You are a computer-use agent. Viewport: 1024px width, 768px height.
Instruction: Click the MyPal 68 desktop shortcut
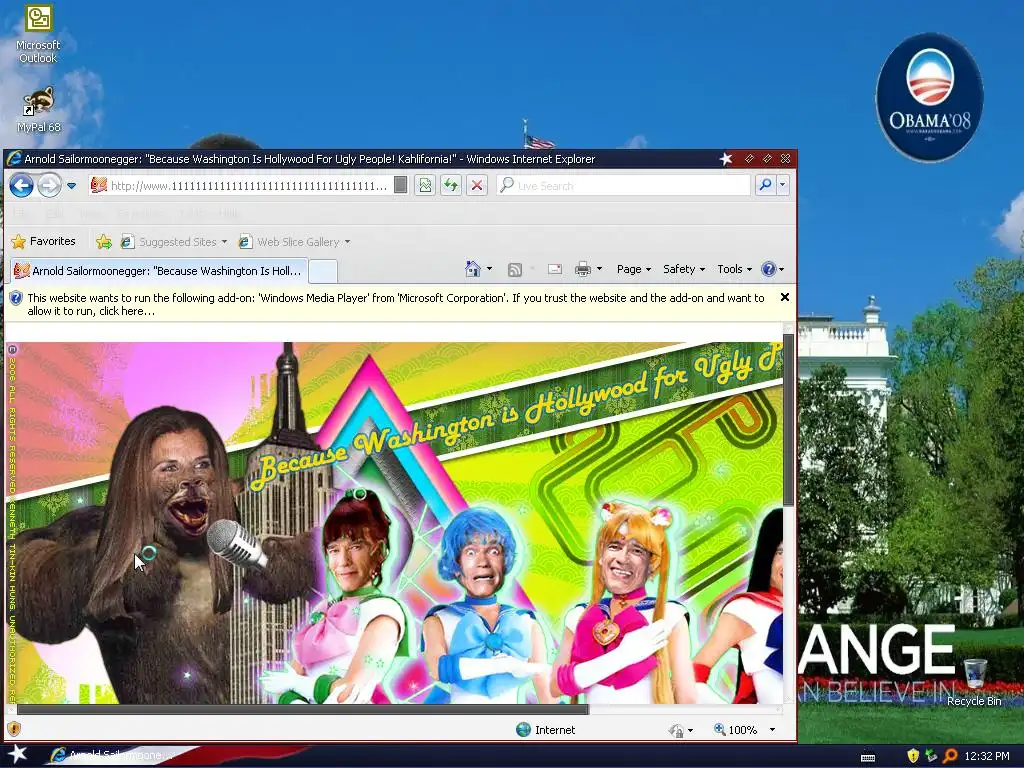[x=38, y=110]
